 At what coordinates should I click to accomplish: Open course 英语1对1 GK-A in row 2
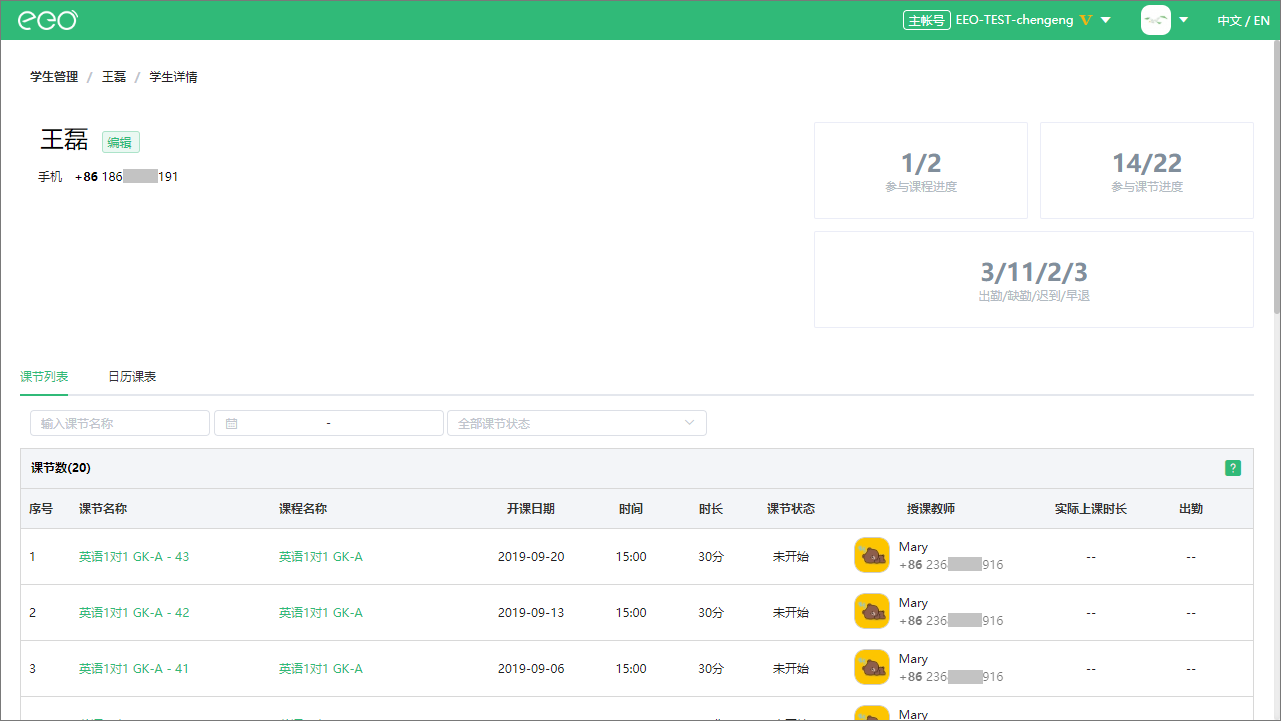pos(321,613)
